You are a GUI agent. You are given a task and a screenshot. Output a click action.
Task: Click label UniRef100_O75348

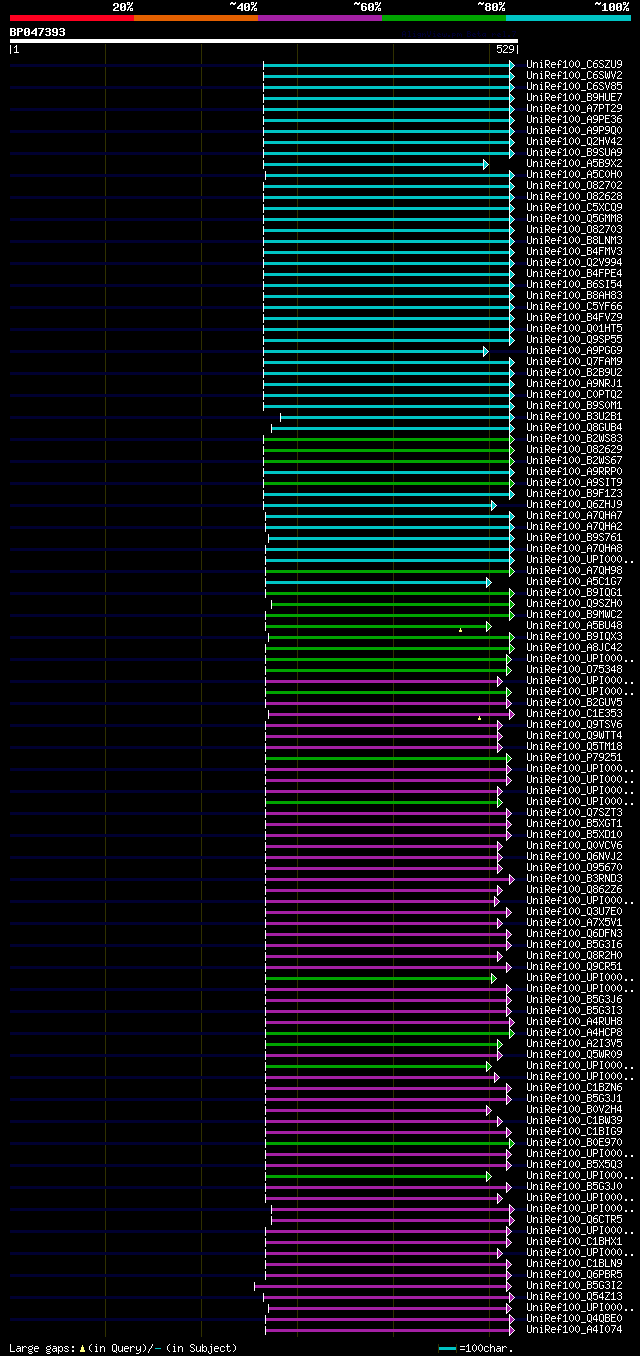point(574,669)
